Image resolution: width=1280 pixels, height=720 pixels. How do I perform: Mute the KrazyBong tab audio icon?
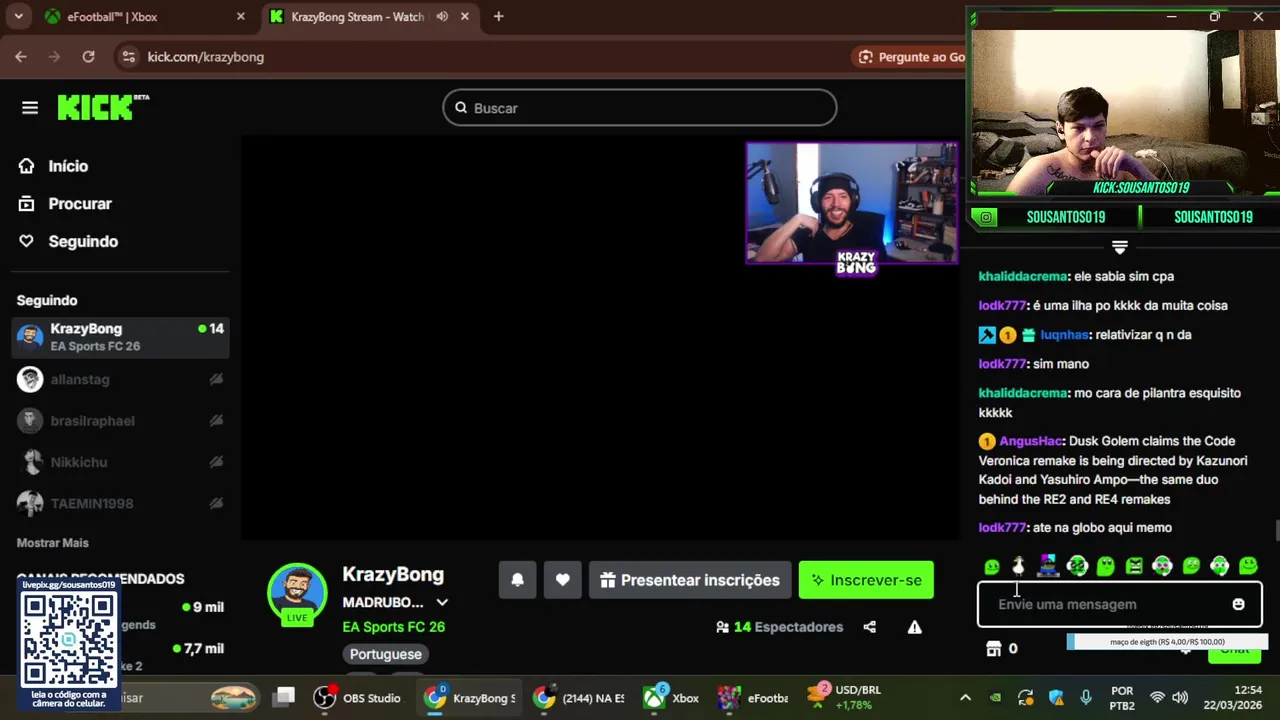[442, 17]
